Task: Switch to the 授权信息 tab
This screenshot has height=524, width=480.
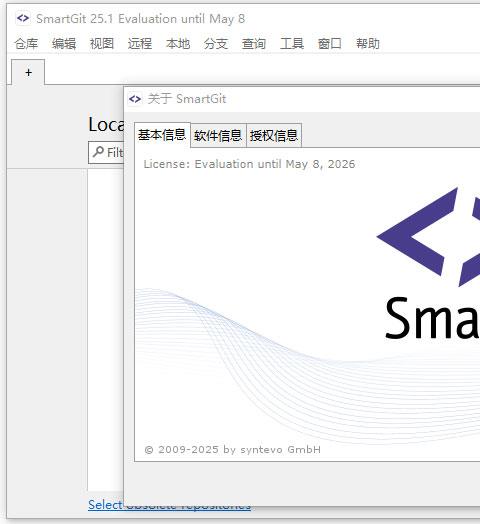Action: (x=274, y=135)
